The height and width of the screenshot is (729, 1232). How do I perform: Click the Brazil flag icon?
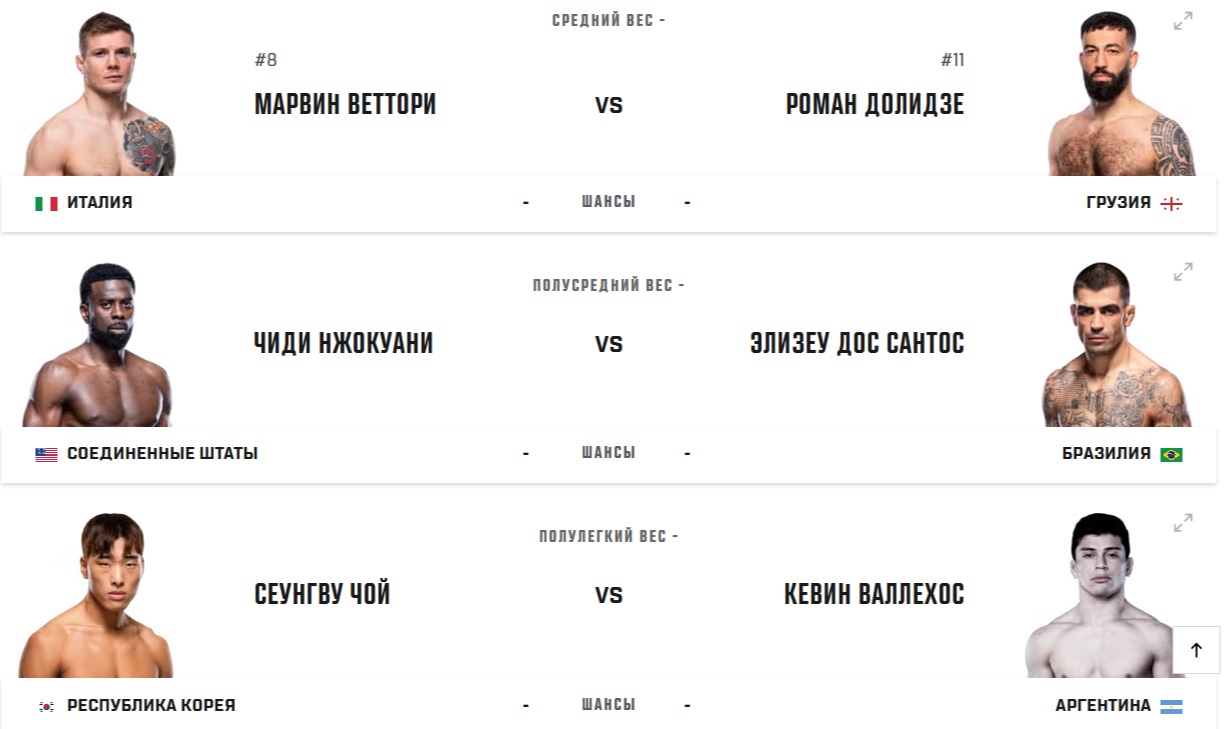click(1171, 454)
